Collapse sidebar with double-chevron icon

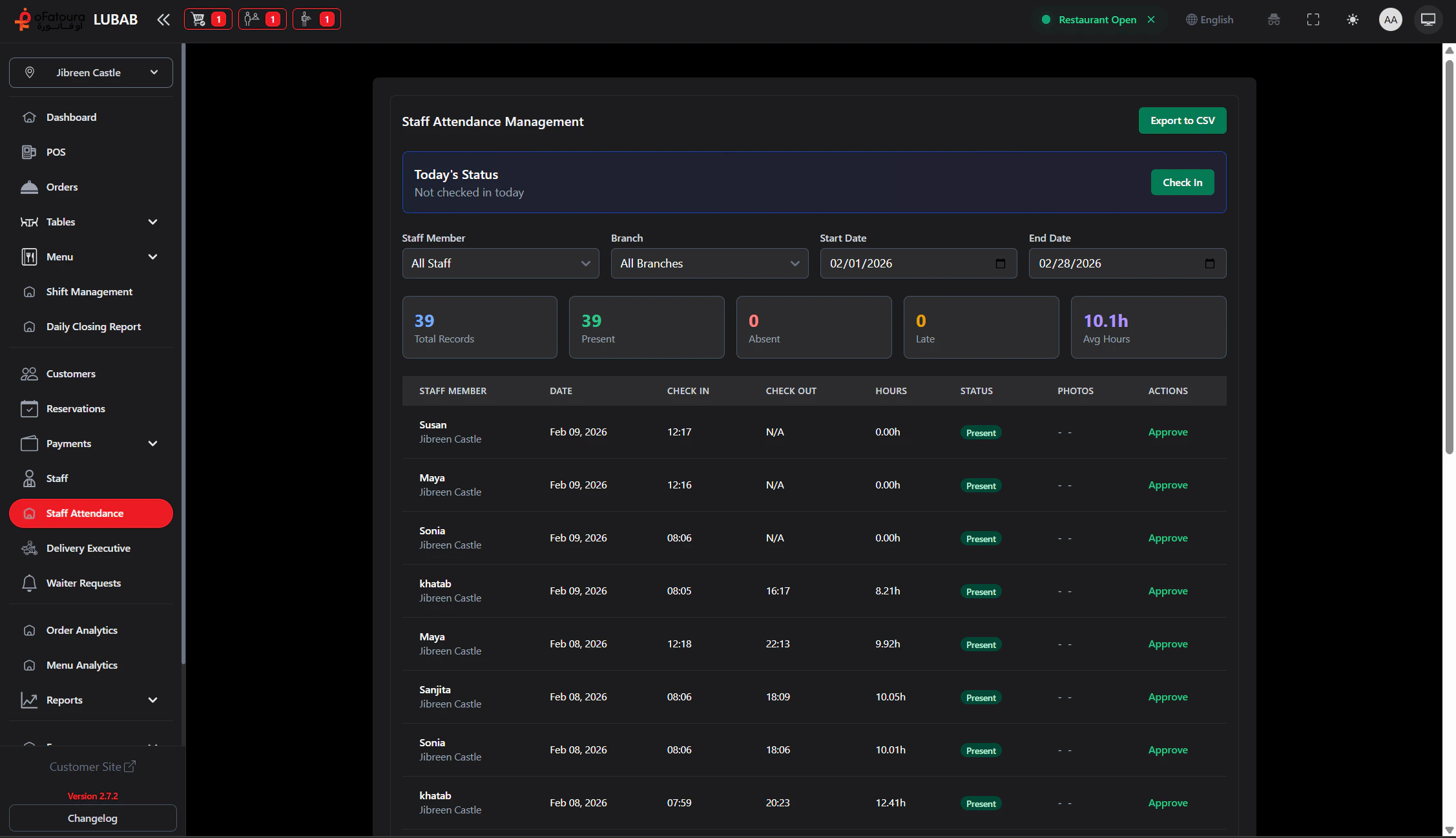[163, 19]
